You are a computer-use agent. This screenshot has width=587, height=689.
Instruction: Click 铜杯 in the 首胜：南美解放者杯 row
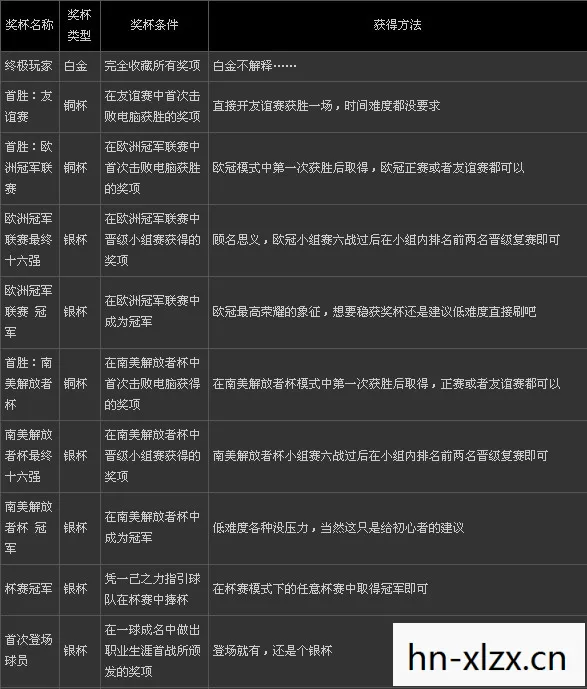tap(76, 384)
